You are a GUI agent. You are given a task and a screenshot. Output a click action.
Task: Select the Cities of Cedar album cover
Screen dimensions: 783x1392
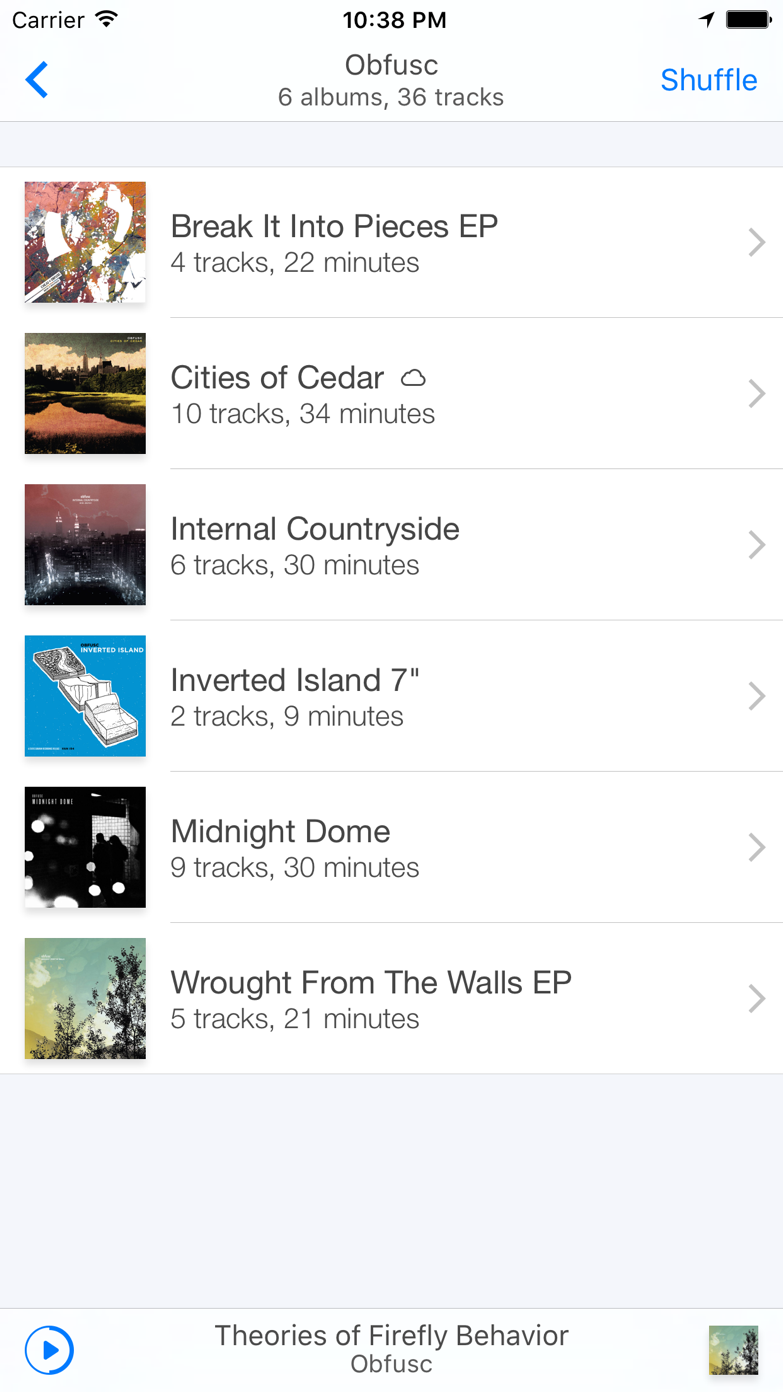(85, 393)
